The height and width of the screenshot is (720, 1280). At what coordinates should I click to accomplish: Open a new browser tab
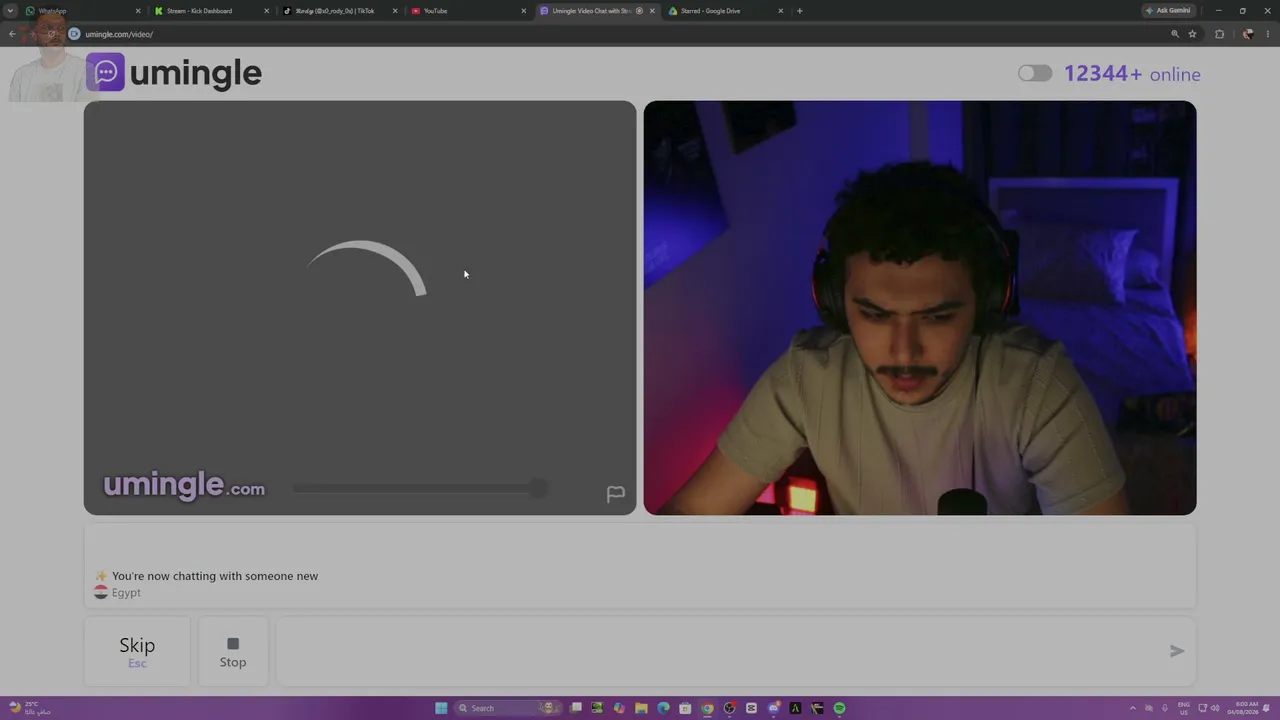tap(799, 11)
